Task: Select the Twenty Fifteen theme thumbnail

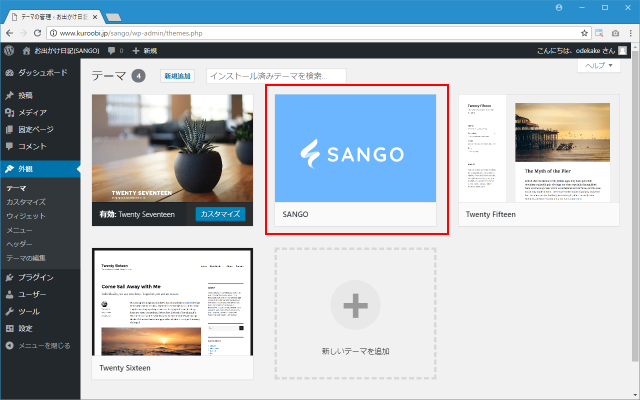Action: pyautogui.click(x=539, y=148)
